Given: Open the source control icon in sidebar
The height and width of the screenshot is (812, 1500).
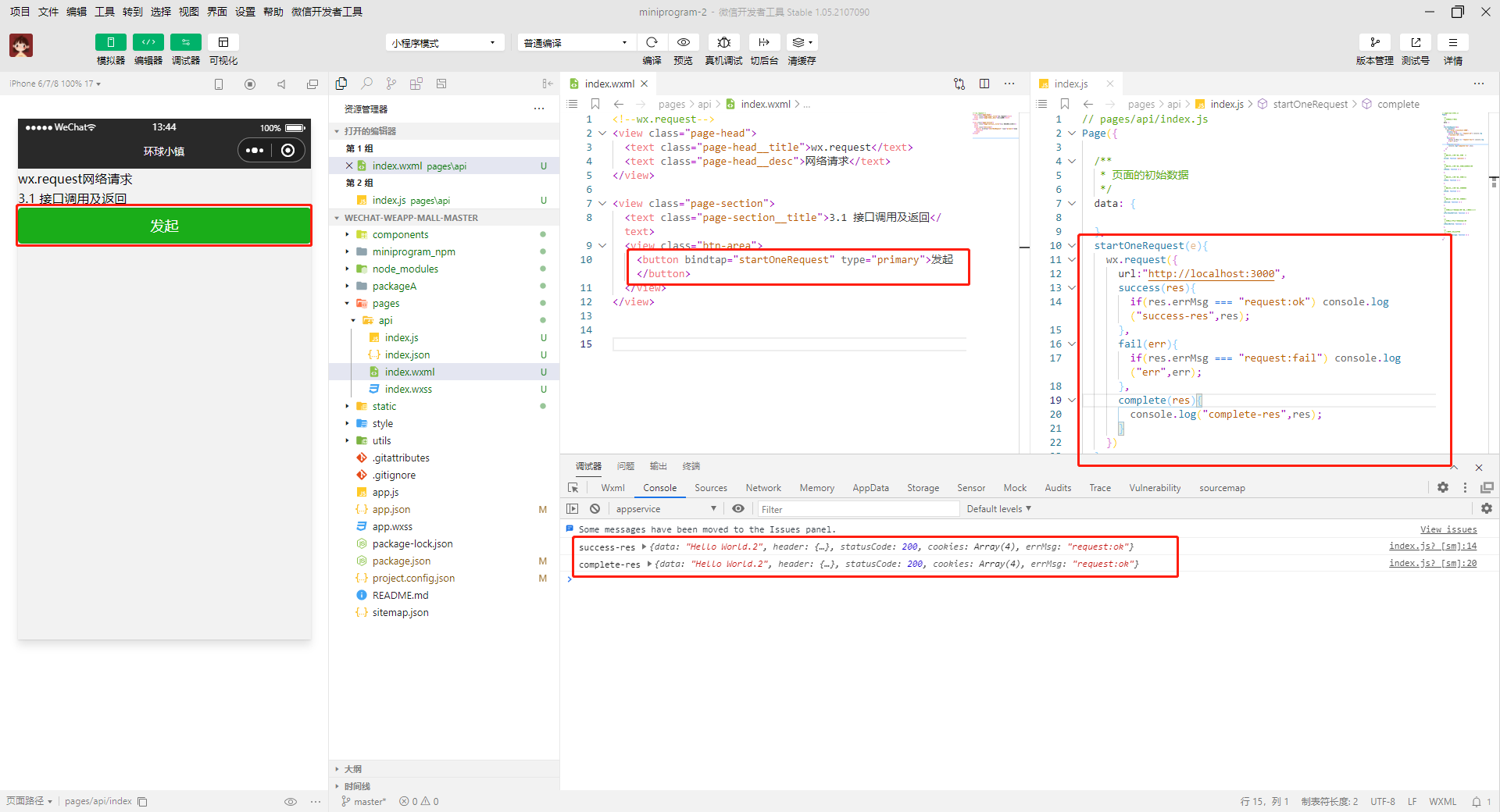Looking at the screenshot, I should [391, 84].
